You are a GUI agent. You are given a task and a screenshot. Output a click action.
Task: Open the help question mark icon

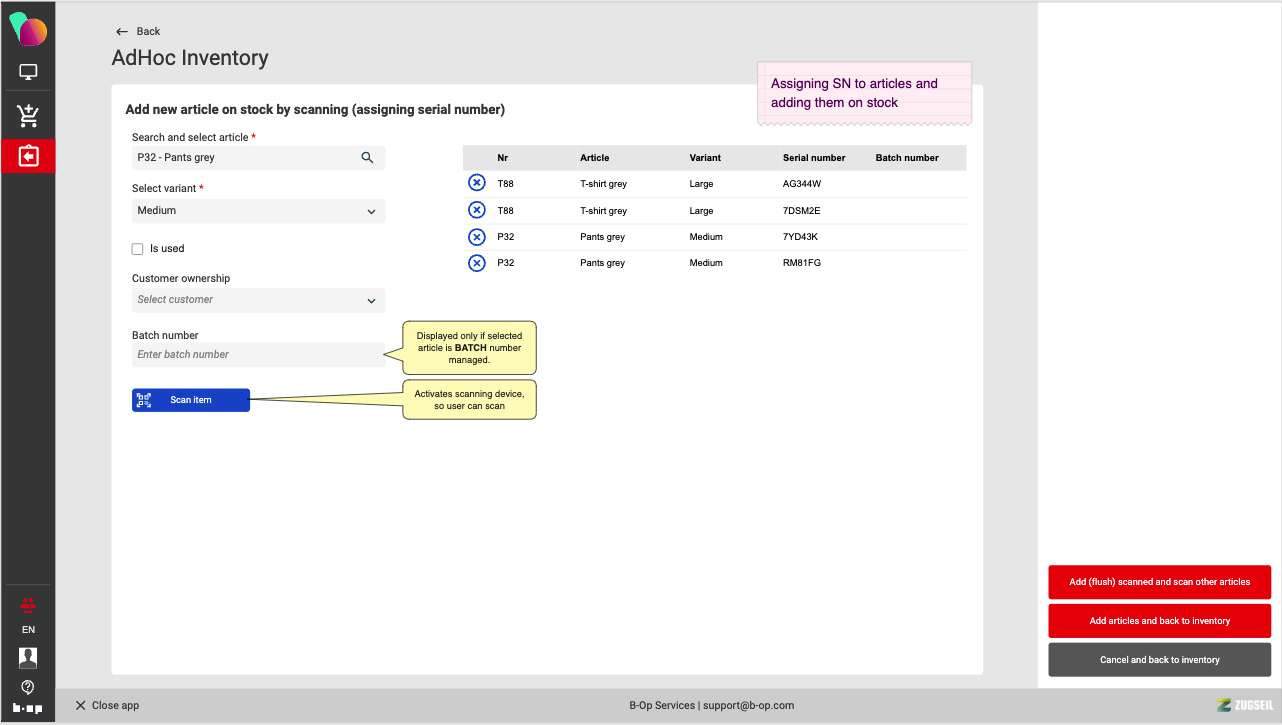tap(28, 687)
